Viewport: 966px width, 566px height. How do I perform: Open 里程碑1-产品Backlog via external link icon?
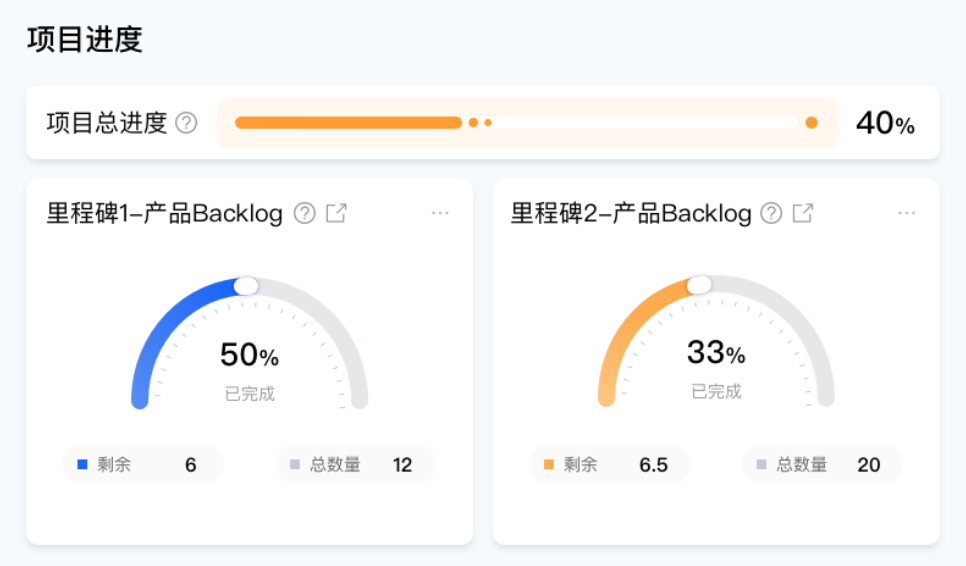[336, 213]
